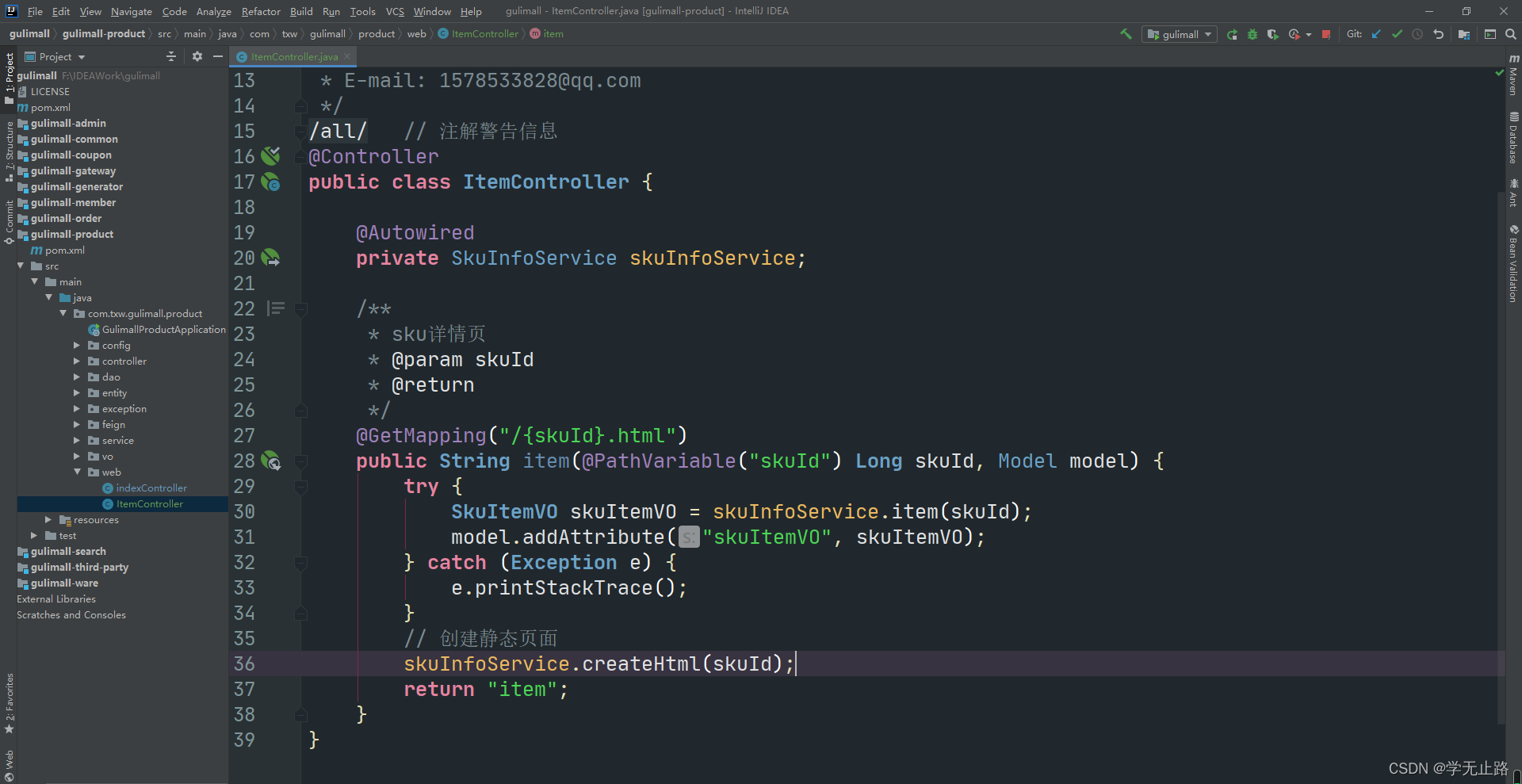Show Git history clock icon
The width and height of the screenshot is (1522, 784).
click(x=1417, y=34)
